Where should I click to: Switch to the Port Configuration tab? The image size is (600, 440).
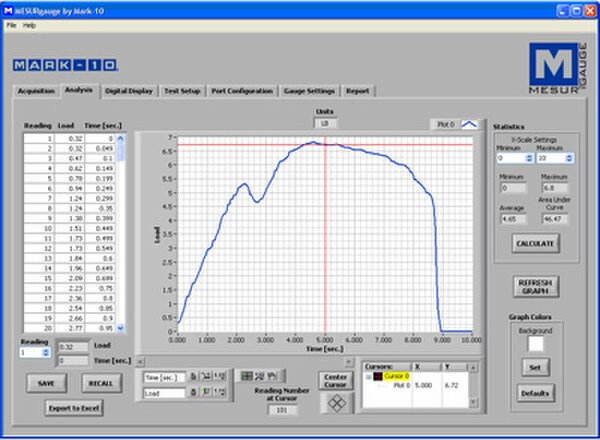(x=242, y=91)
